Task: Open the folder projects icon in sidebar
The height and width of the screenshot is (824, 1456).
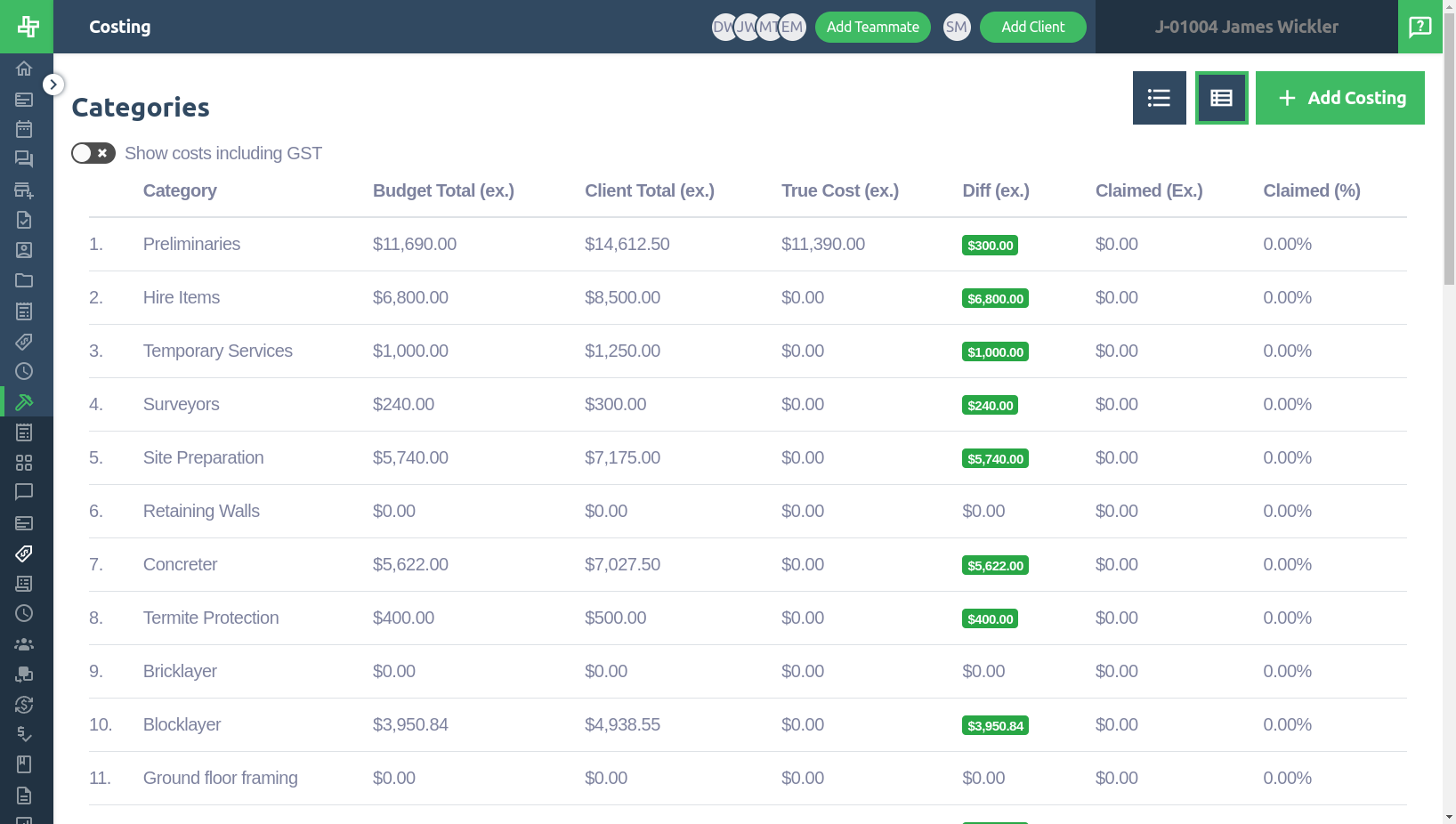Action: pos(24,280)
